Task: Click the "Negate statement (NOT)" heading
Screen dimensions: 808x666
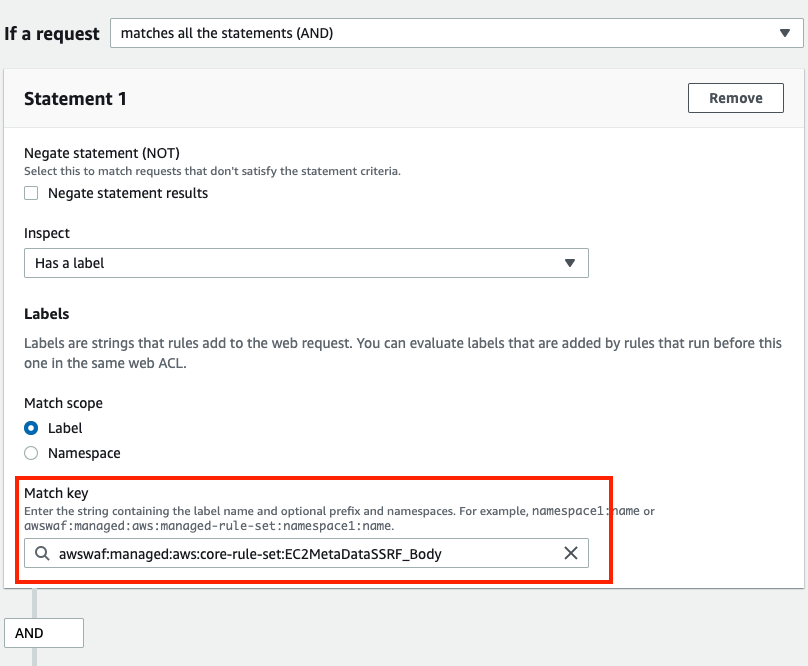Action: point(101,153)
